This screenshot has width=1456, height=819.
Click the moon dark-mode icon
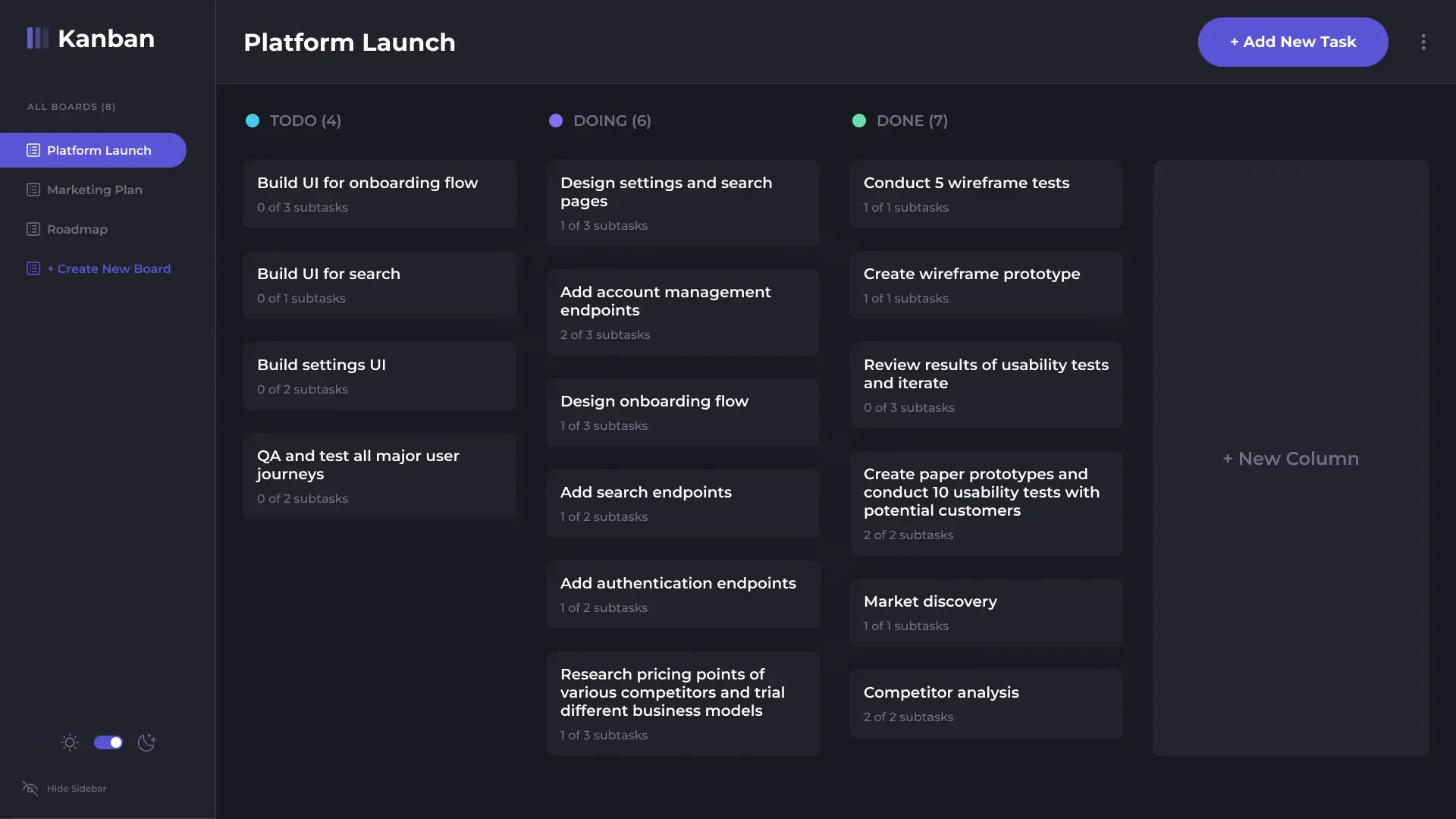[x=146, y=742]
